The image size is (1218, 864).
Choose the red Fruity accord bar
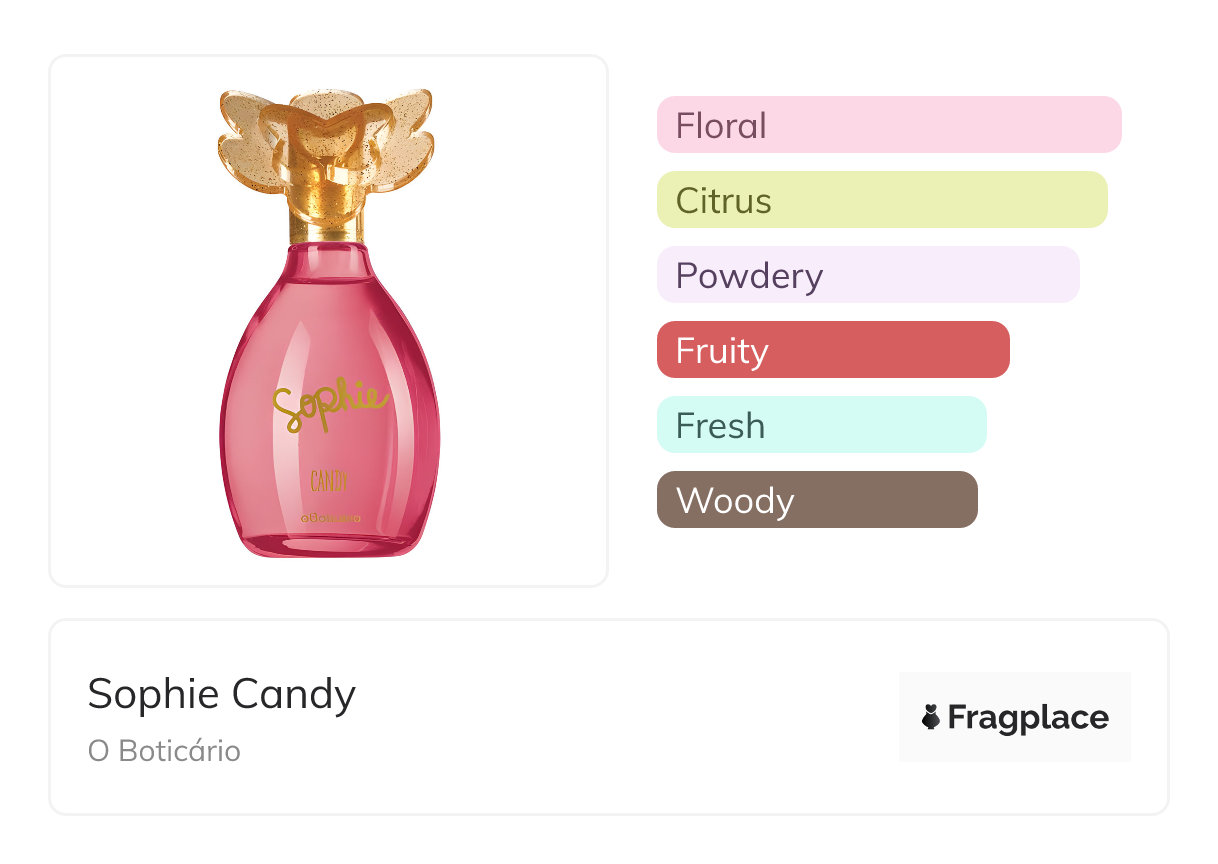click(832, 350)
